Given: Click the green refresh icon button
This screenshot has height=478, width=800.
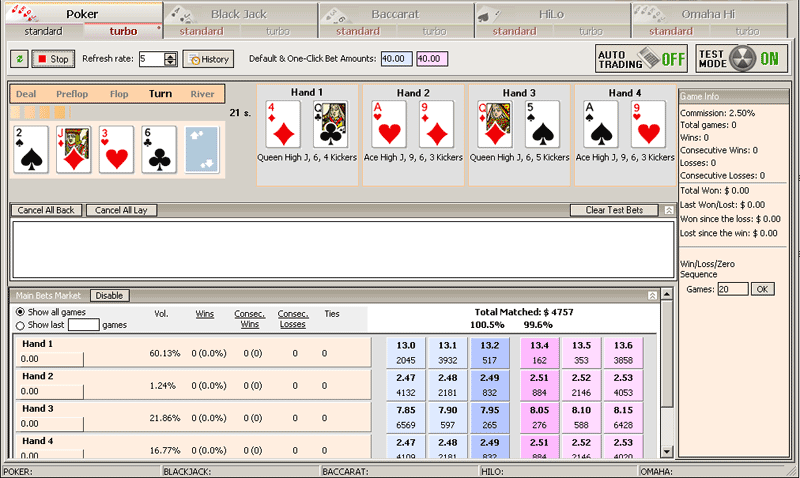Looking at the screenshot, I should (19, 59).
